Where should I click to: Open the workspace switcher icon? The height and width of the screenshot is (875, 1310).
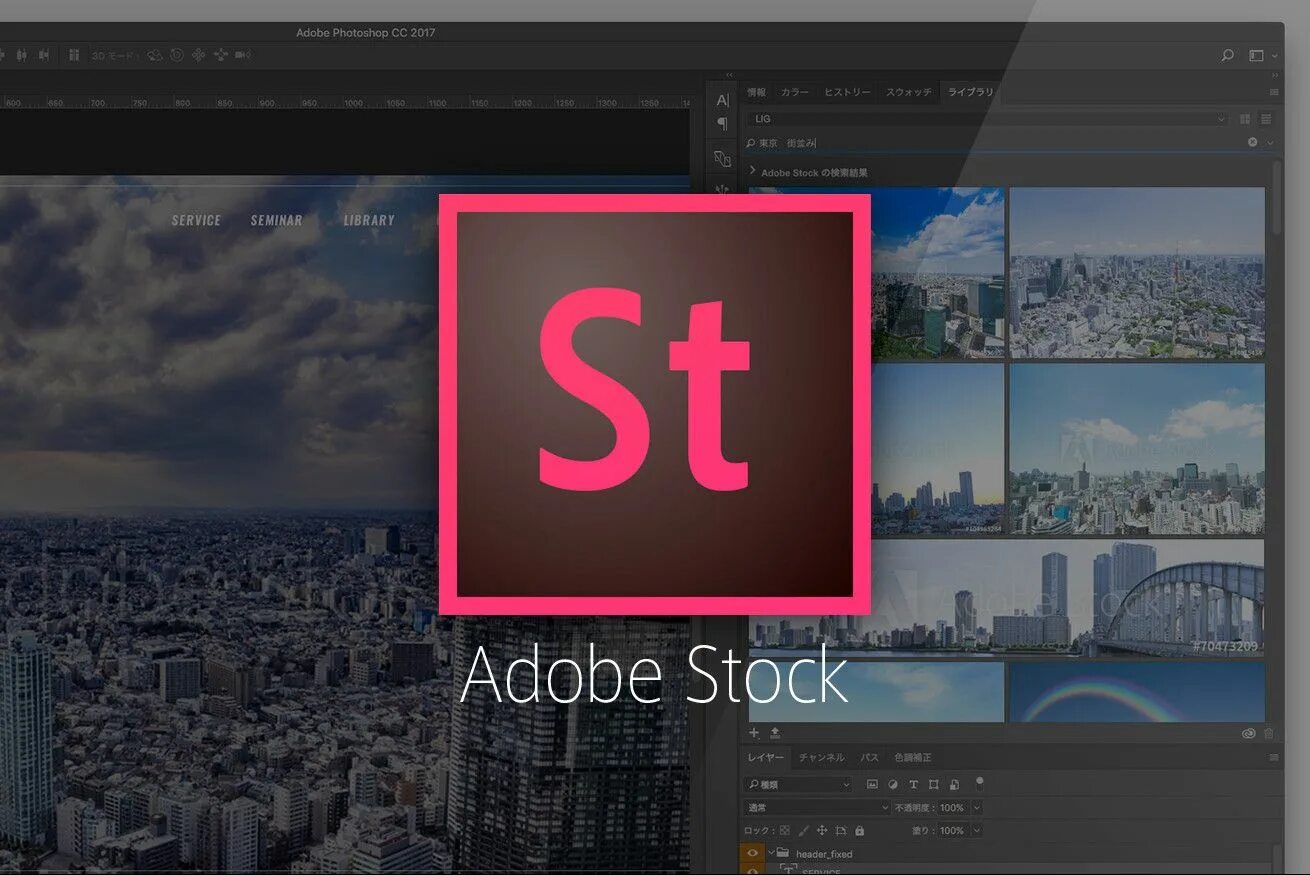point(1257,56)
